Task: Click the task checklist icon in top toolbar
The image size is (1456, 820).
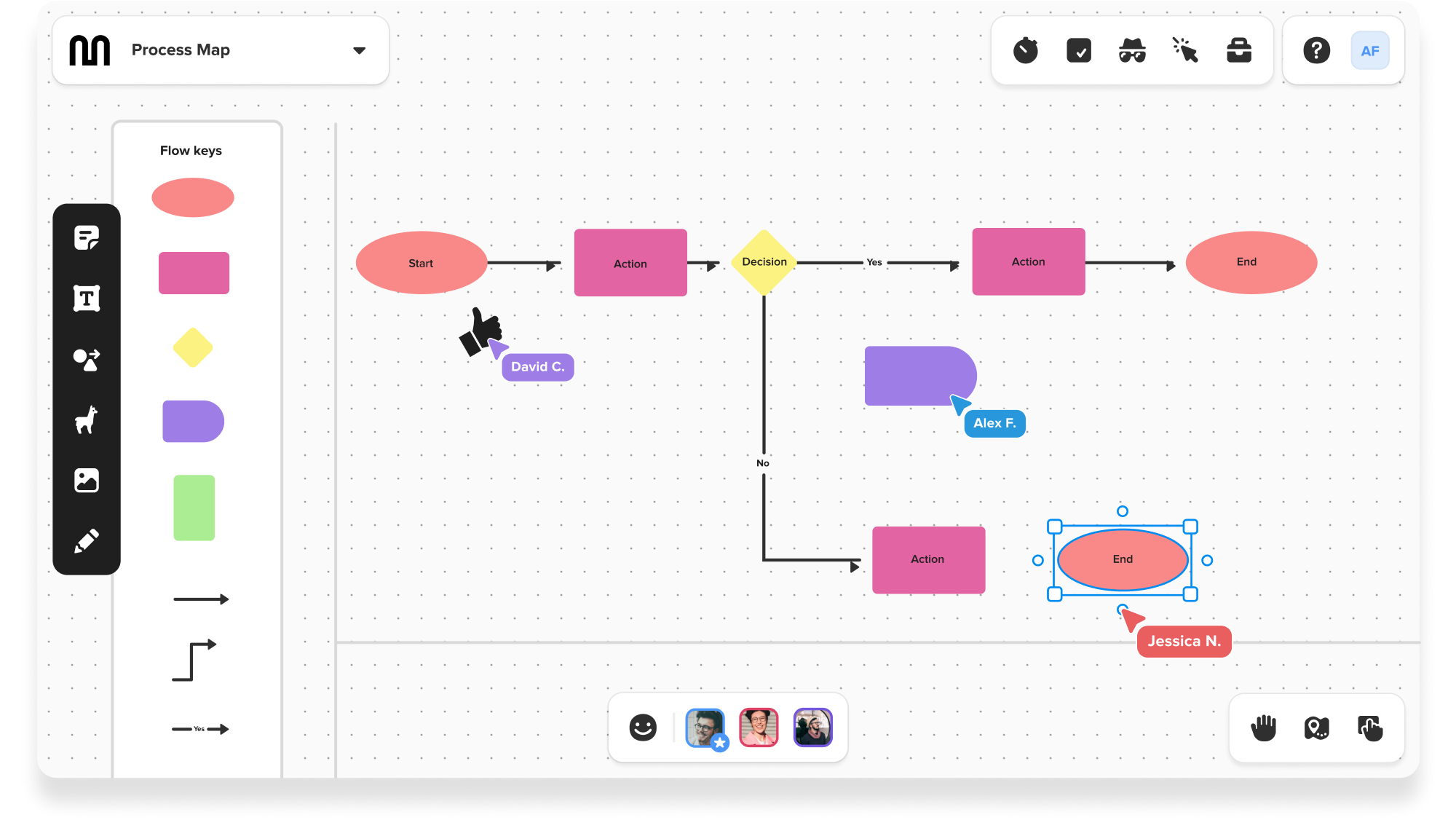Action: tap(1079, 51)
